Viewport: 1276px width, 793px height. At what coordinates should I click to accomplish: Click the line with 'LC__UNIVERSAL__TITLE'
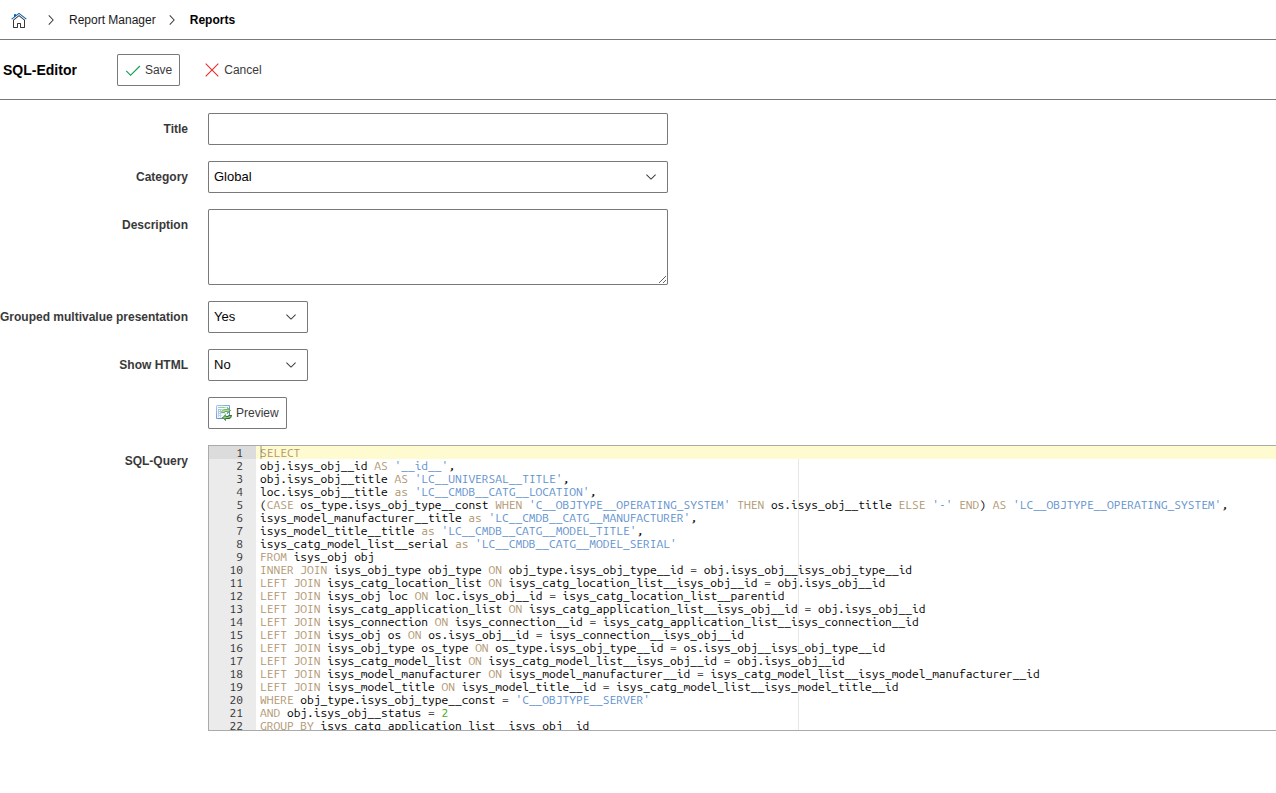414,479
